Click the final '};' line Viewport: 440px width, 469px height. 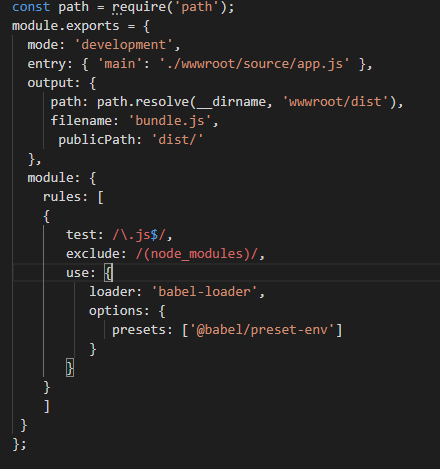19,444
